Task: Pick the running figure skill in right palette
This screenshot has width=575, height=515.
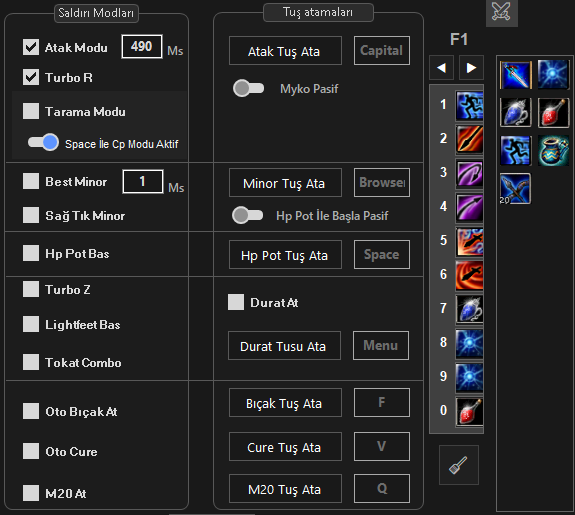Action: tap(516, 150)
